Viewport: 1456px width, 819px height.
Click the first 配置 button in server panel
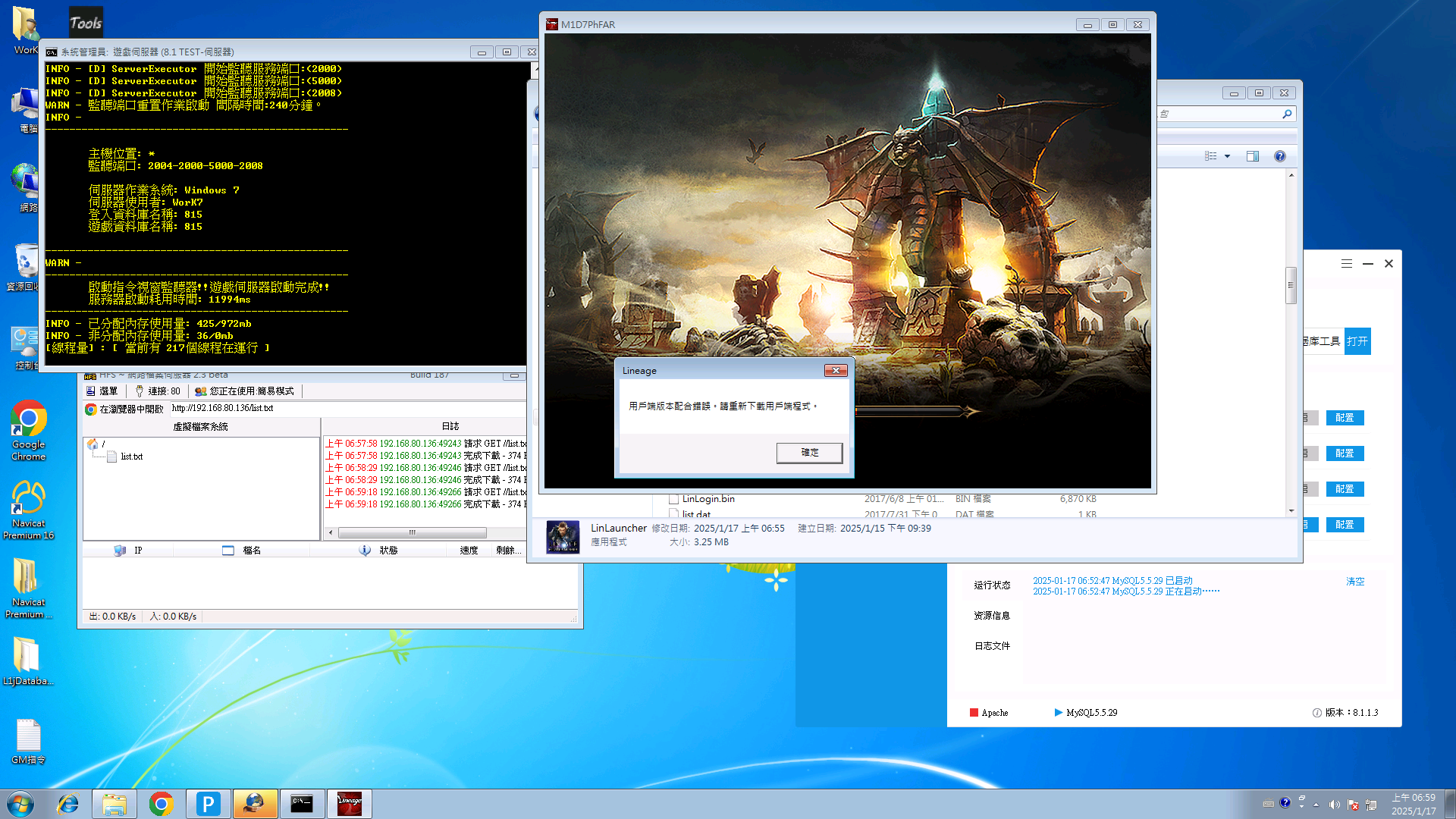coord(1345,418)
